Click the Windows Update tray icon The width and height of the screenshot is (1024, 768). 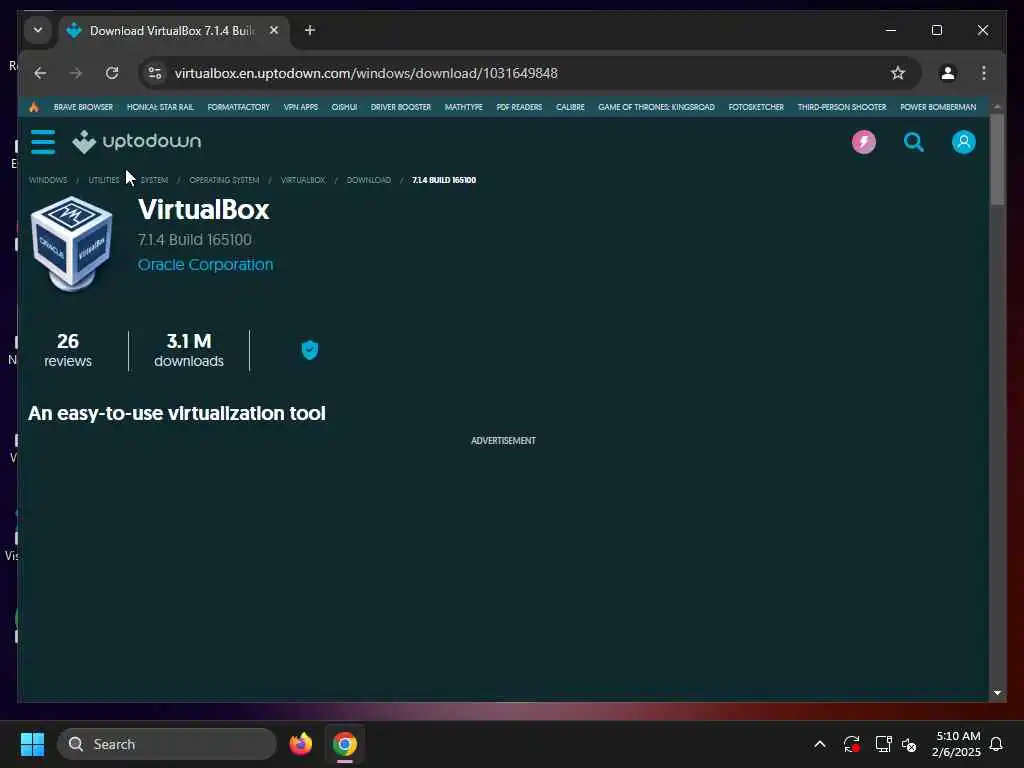[851, 744]
